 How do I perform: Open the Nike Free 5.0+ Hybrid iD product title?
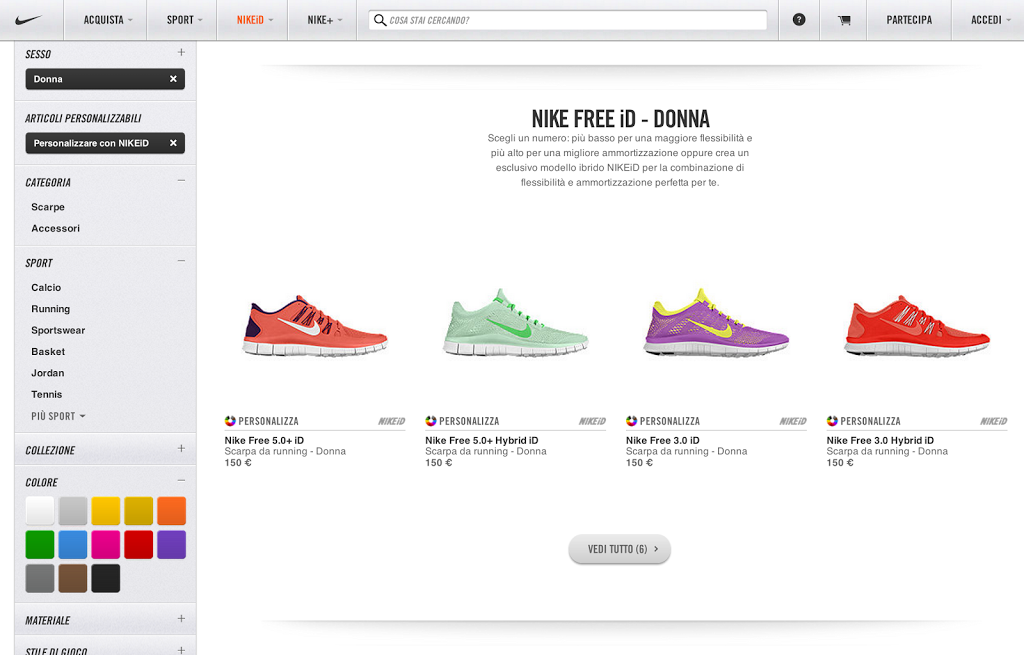coord(482,440)
